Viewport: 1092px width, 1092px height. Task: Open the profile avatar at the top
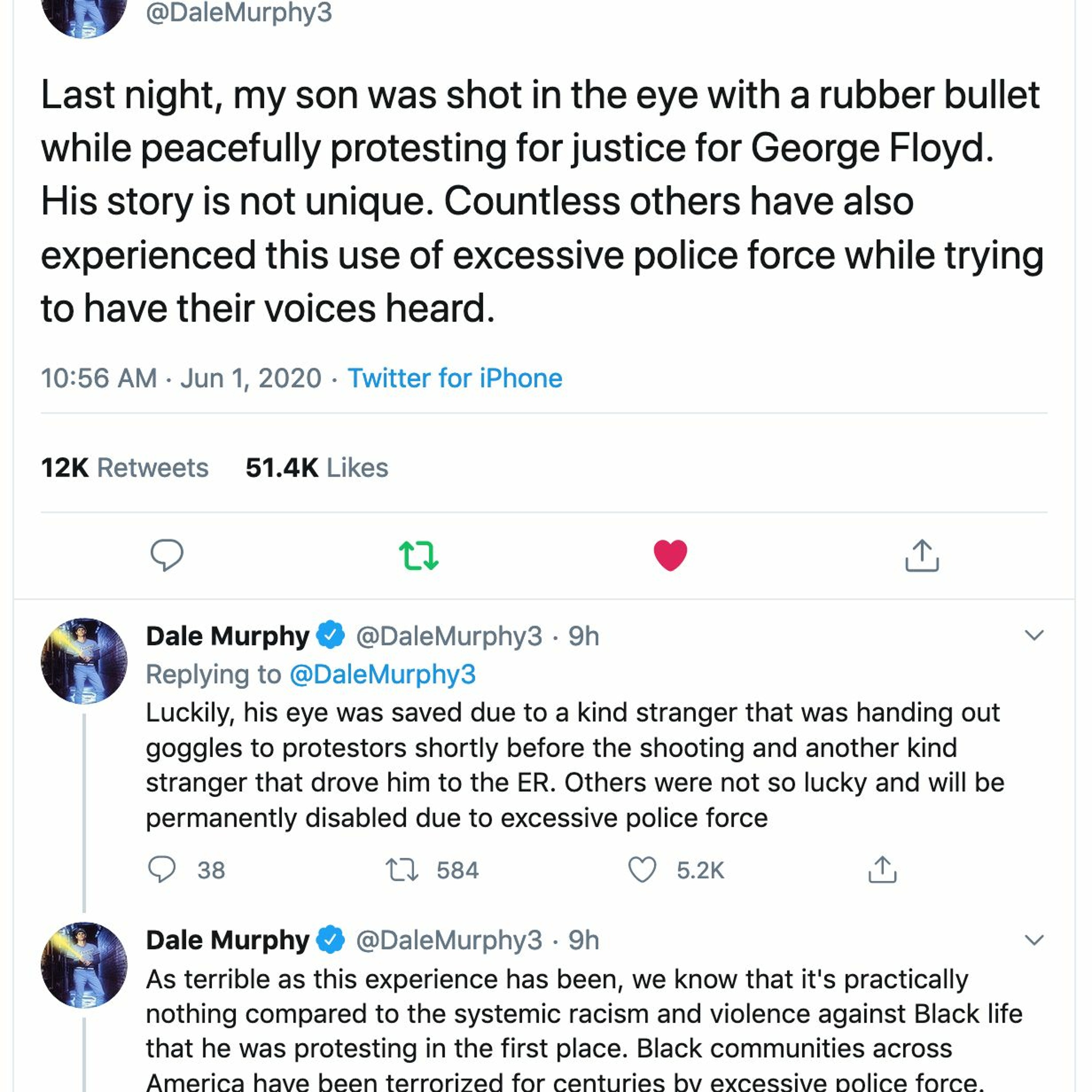pyautogui.click(x=84, y=14)
